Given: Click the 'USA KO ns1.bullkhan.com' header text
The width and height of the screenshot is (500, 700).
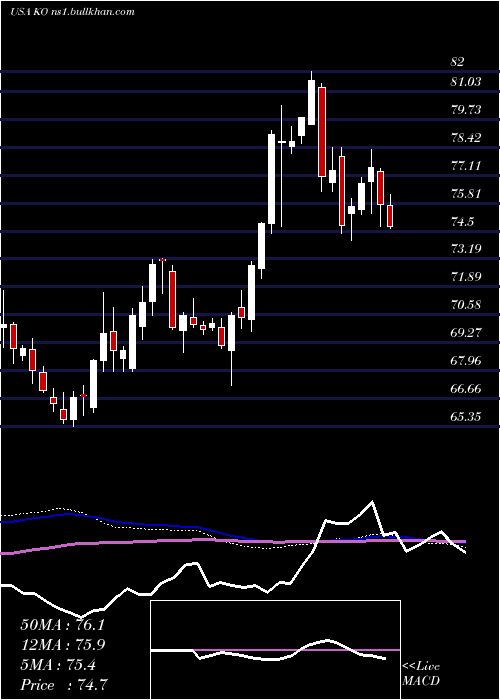Looking at the screenshot, I should (72, 12).
